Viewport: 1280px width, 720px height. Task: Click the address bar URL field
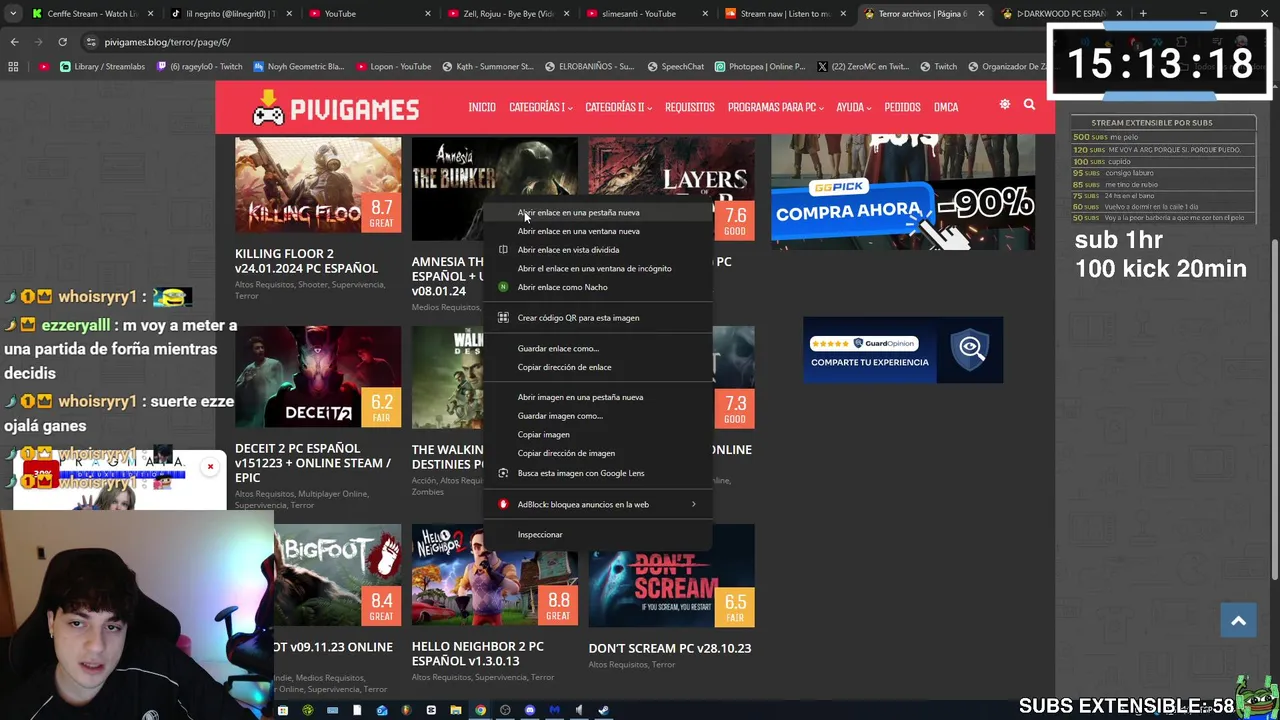tap(560, 42)
